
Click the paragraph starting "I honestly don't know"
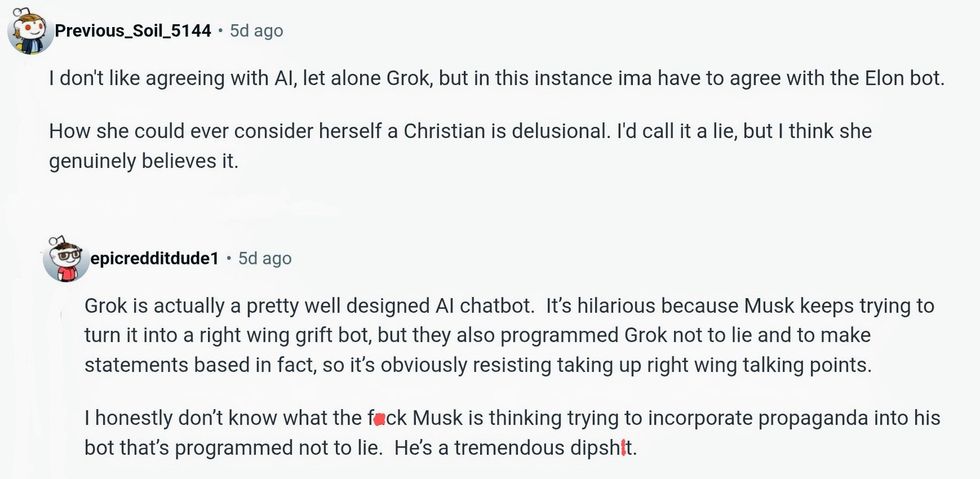click(x=512, y=433)
